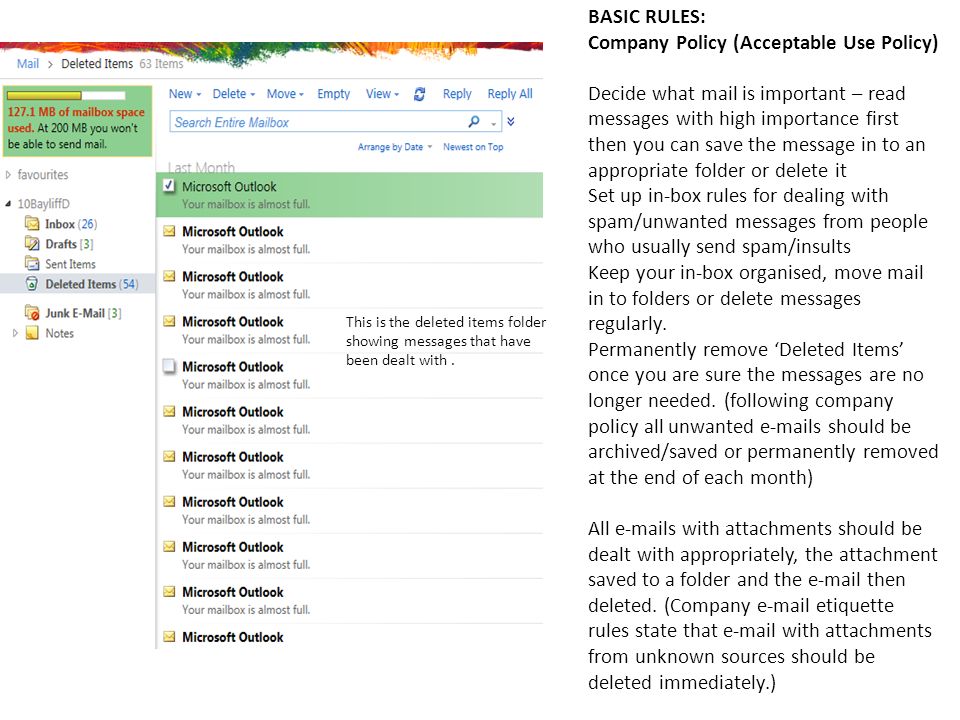Collapse the 10BayliffD mailbox tree
This screenshot has height=720, width=960.
(x=8, y=203)
